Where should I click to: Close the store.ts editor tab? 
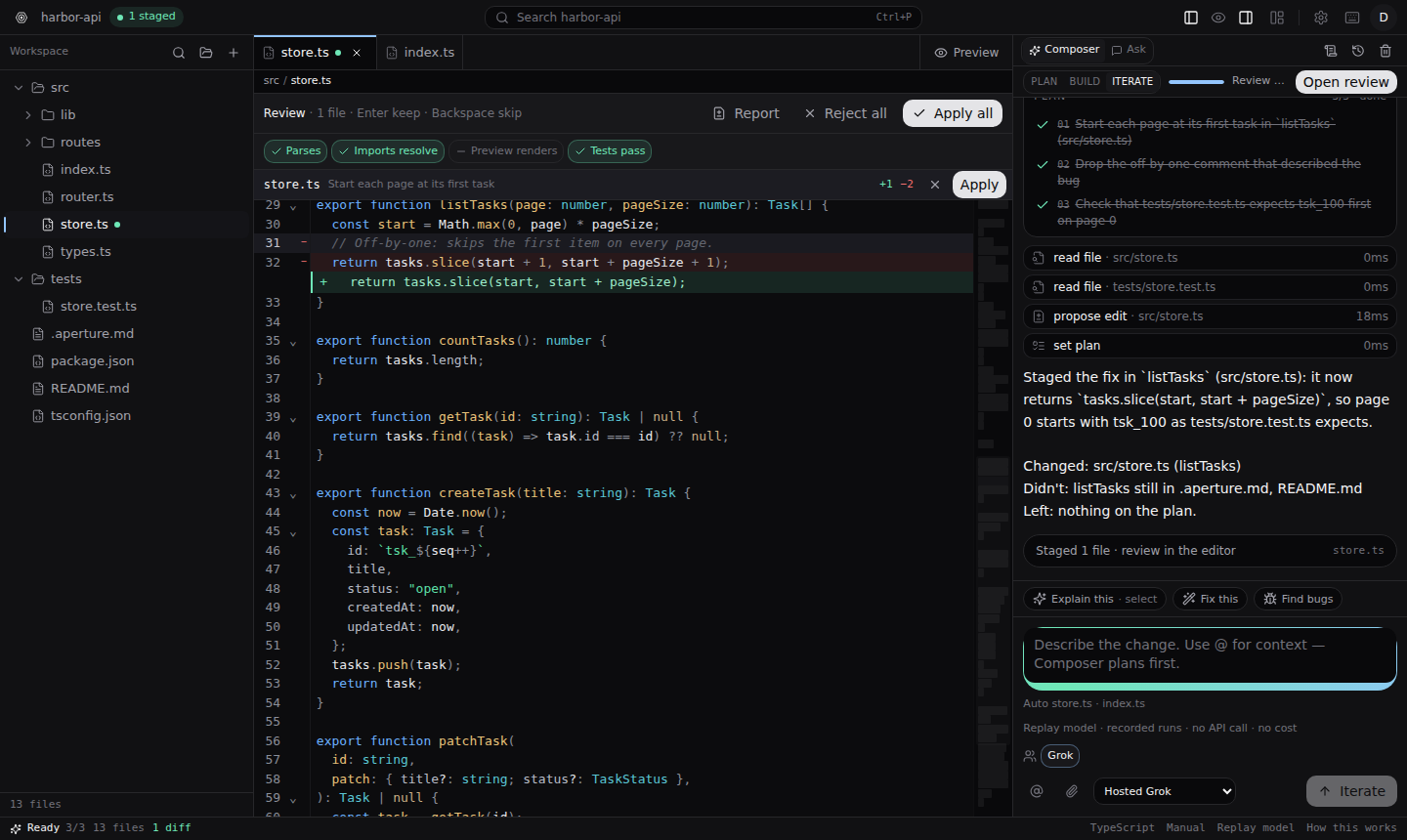(357, 53)
